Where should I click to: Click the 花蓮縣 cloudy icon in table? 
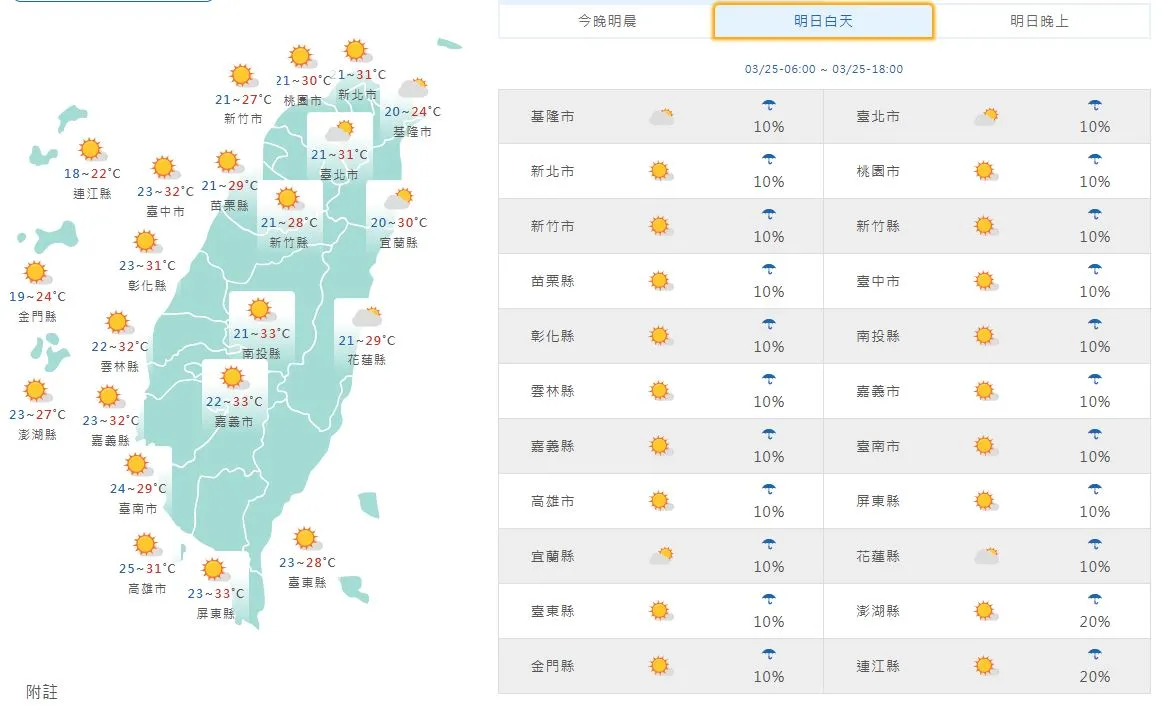(986, 556)
